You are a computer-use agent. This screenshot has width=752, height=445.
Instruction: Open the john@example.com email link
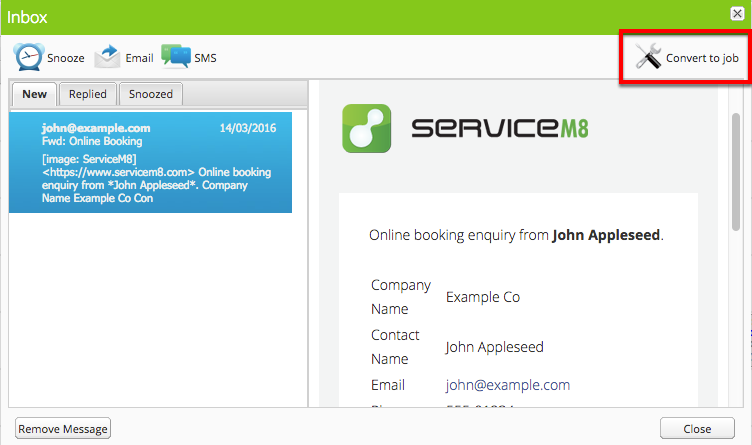tap(507, 385)
